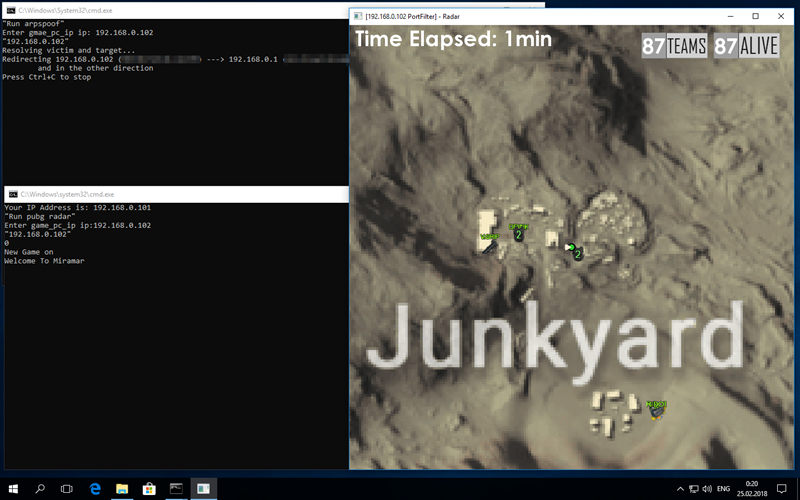Click 'Resolving victim and target...' line

pyautogui.click(x=69, y=50)
